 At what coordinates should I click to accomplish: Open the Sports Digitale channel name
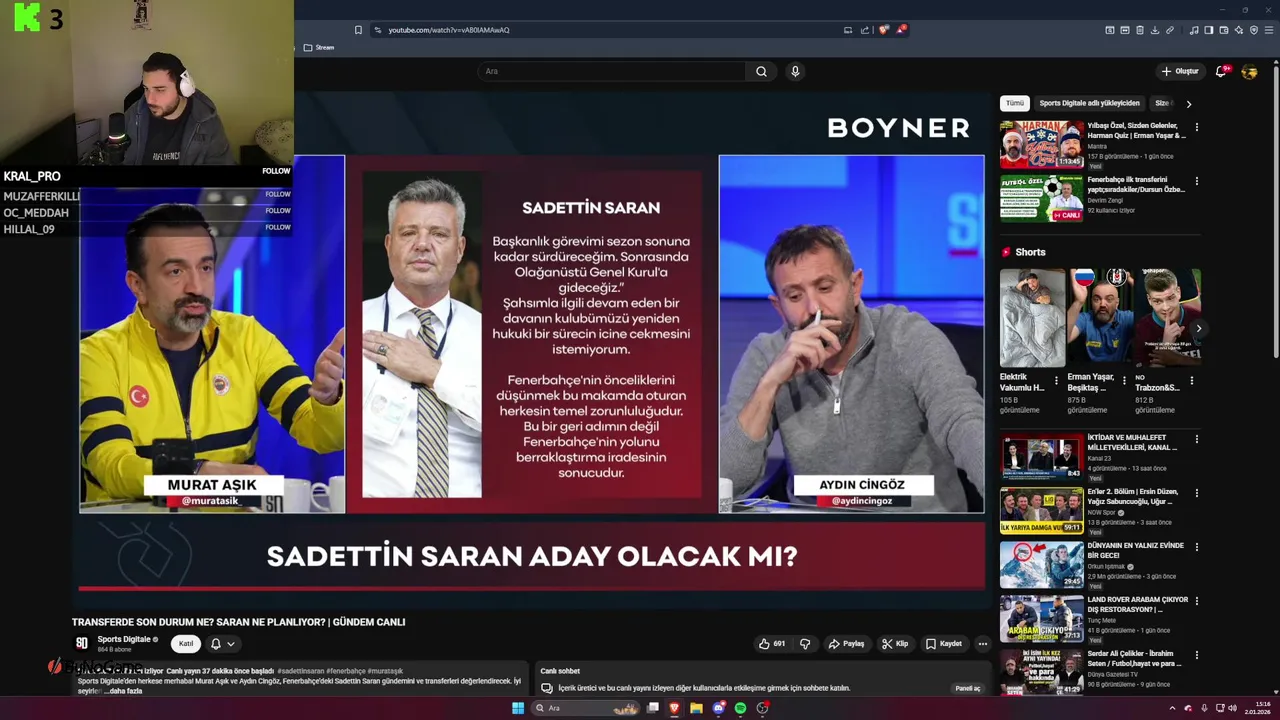[x=124, y=639]
